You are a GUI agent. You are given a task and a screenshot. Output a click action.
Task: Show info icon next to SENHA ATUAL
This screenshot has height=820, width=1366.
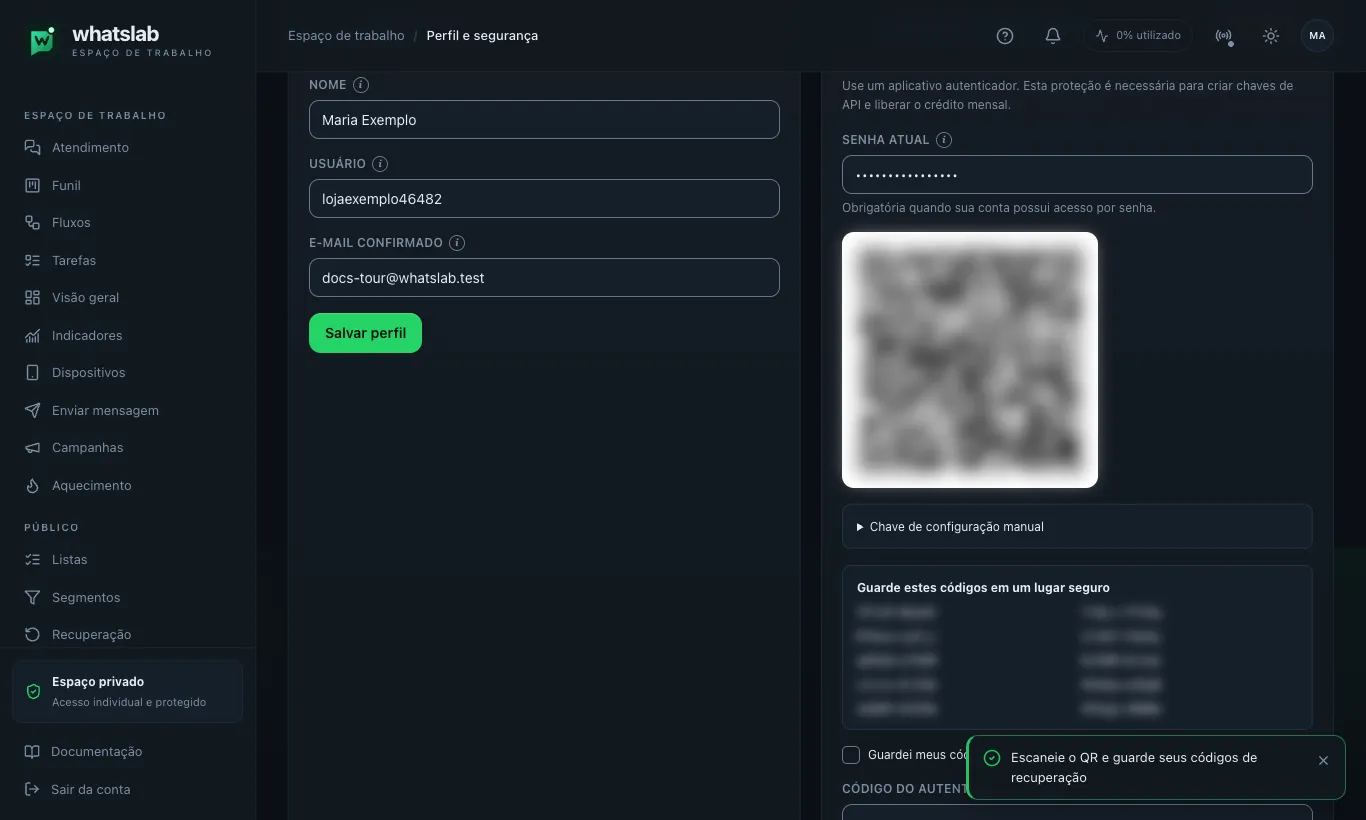[944, 140]
